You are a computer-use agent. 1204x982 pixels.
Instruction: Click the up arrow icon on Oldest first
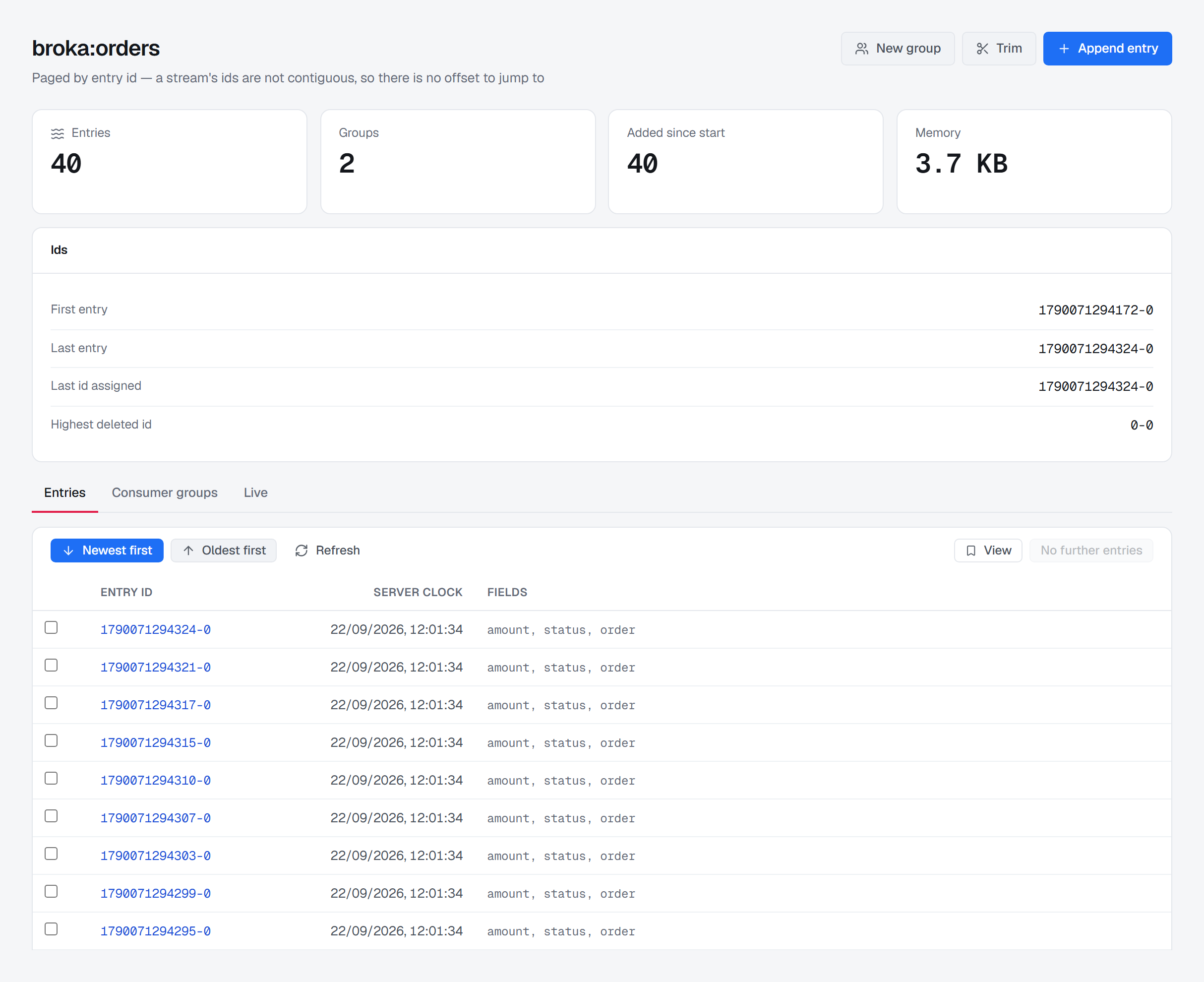pyautogui.click(x=188, y=551)
